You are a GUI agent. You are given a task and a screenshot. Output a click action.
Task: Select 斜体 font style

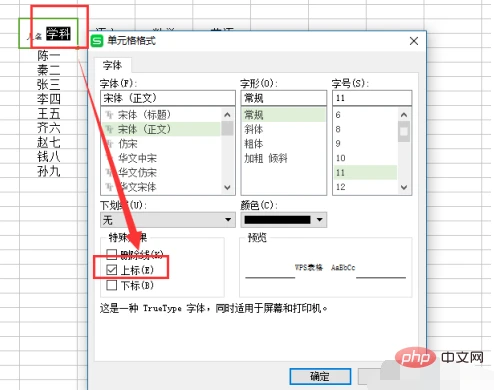[284, 129]
